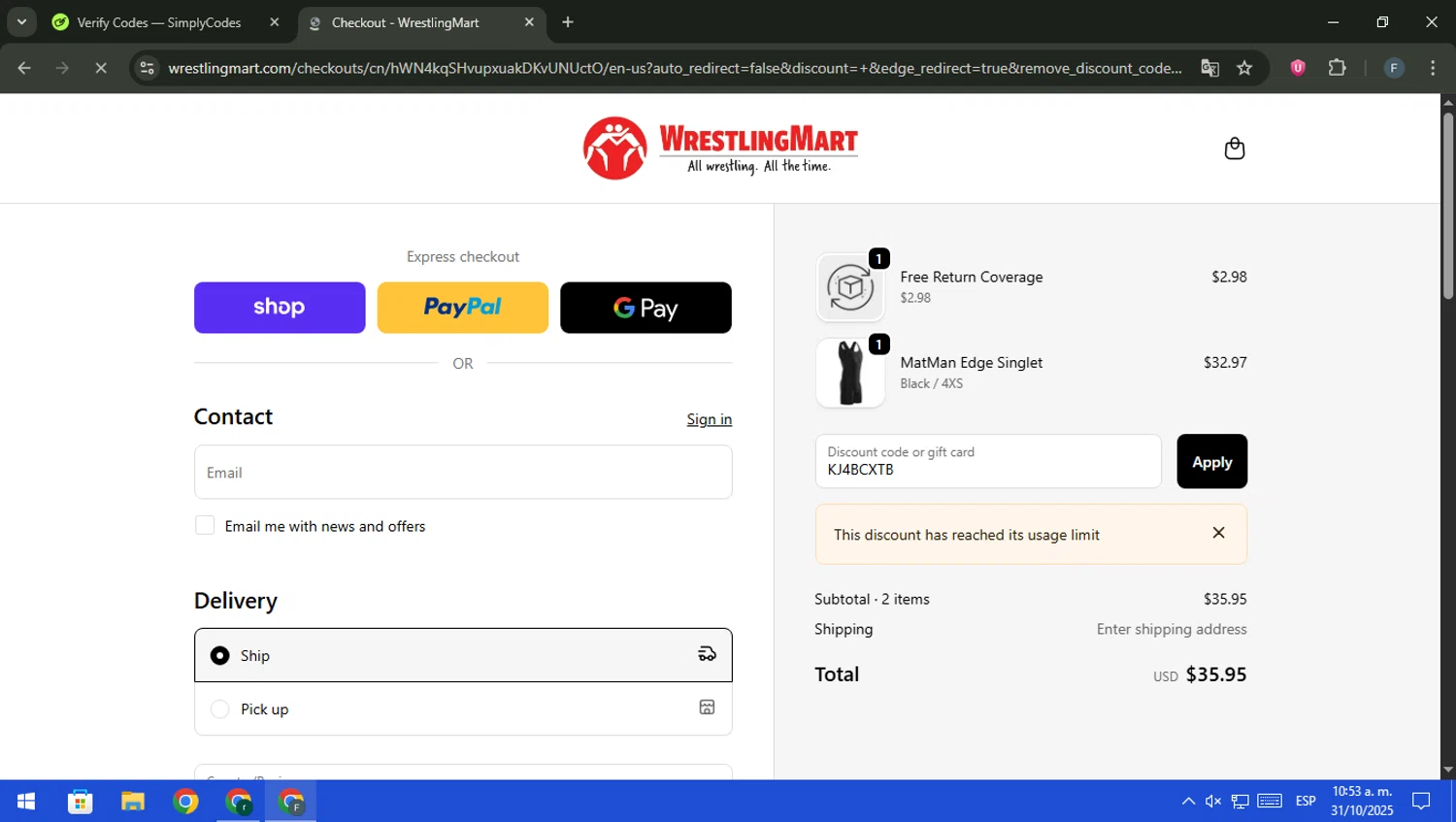Viewport: 1456px width, 822px height.
Task: Select the Pick up delivery radio button
Action: click(x=220, y=708)
